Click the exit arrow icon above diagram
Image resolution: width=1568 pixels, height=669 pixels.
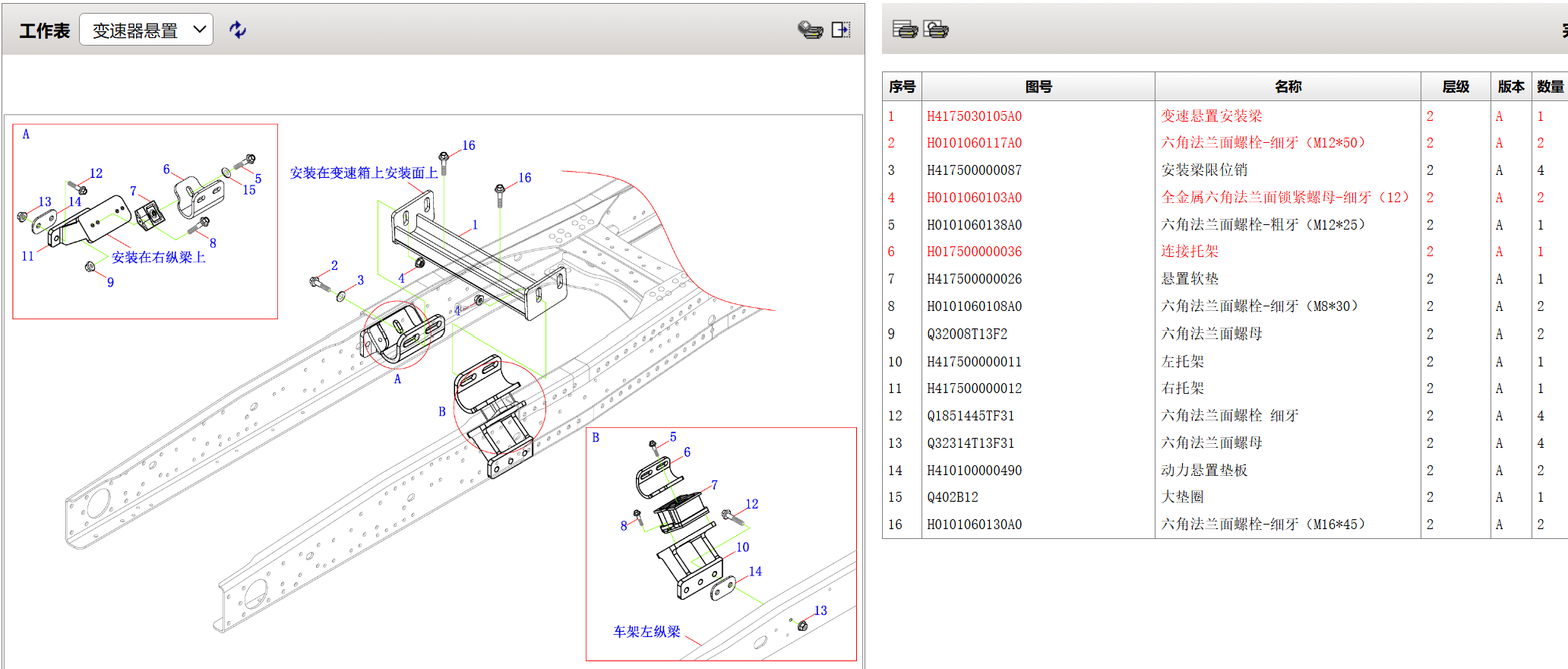(840, 30)
